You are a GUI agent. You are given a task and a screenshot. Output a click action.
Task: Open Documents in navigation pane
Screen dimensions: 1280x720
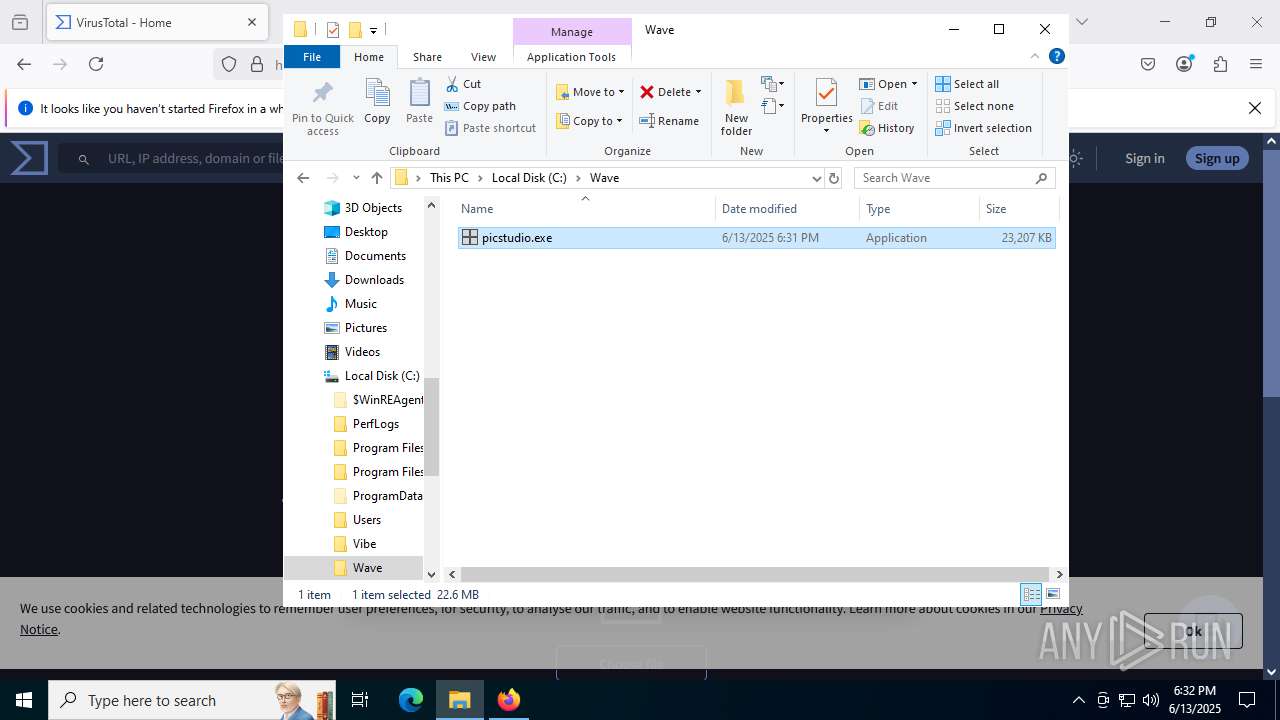pos(375,256)
